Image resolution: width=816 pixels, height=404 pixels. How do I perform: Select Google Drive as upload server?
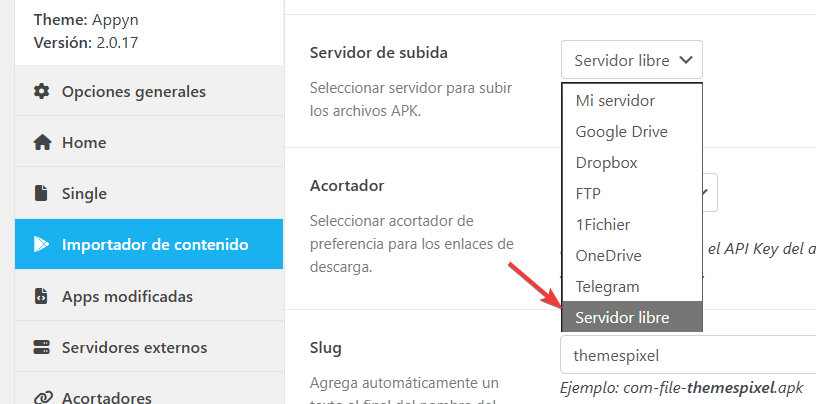[x=621, y=131]
